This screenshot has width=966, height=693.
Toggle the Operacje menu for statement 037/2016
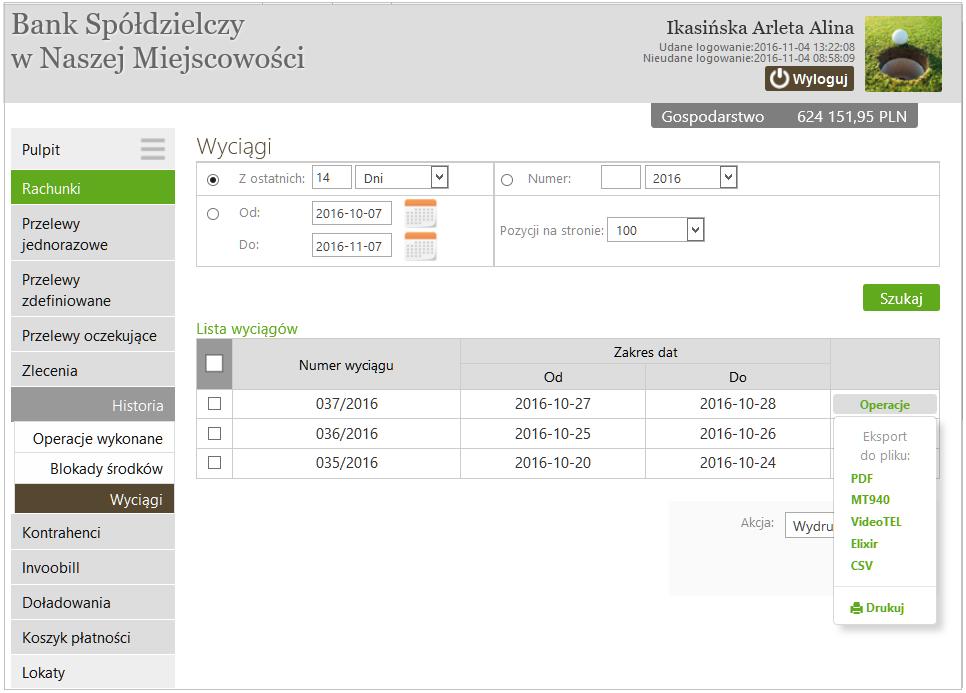pyautogui.click(x=885, y=405)
